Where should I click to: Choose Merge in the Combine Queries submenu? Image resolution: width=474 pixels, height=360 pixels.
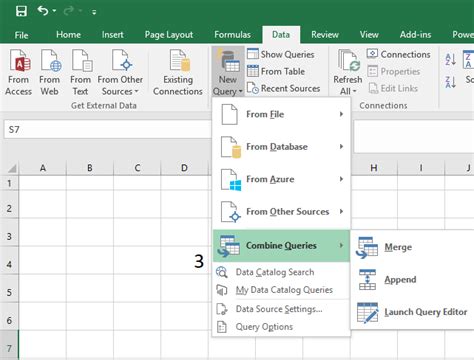(413, 247)
